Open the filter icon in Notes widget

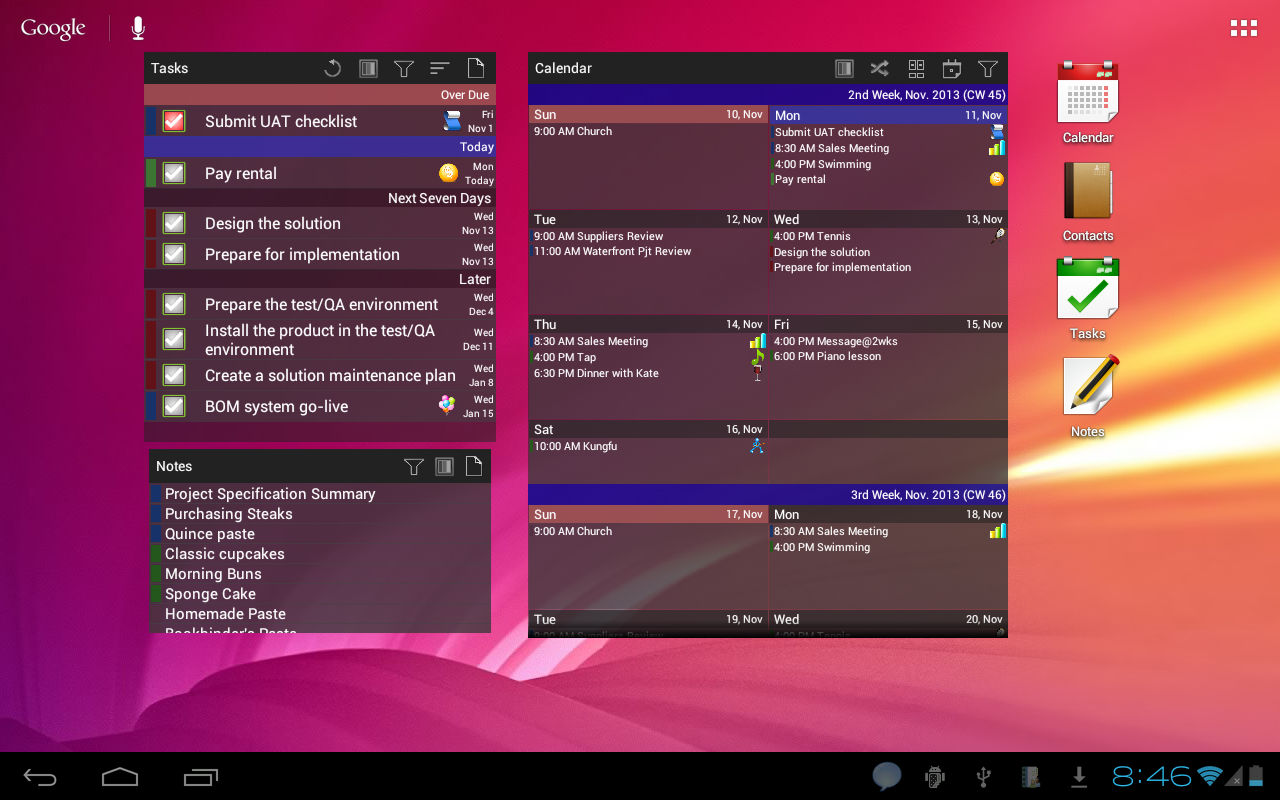(413, 466)
